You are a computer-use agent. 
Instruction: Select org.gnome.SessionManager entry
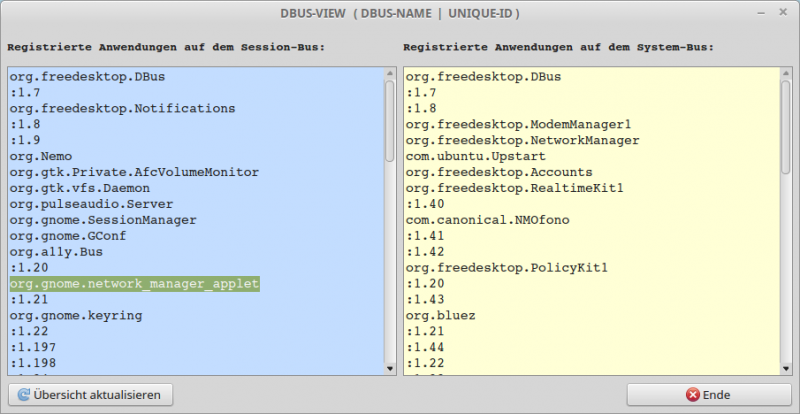tap(103, 220)
